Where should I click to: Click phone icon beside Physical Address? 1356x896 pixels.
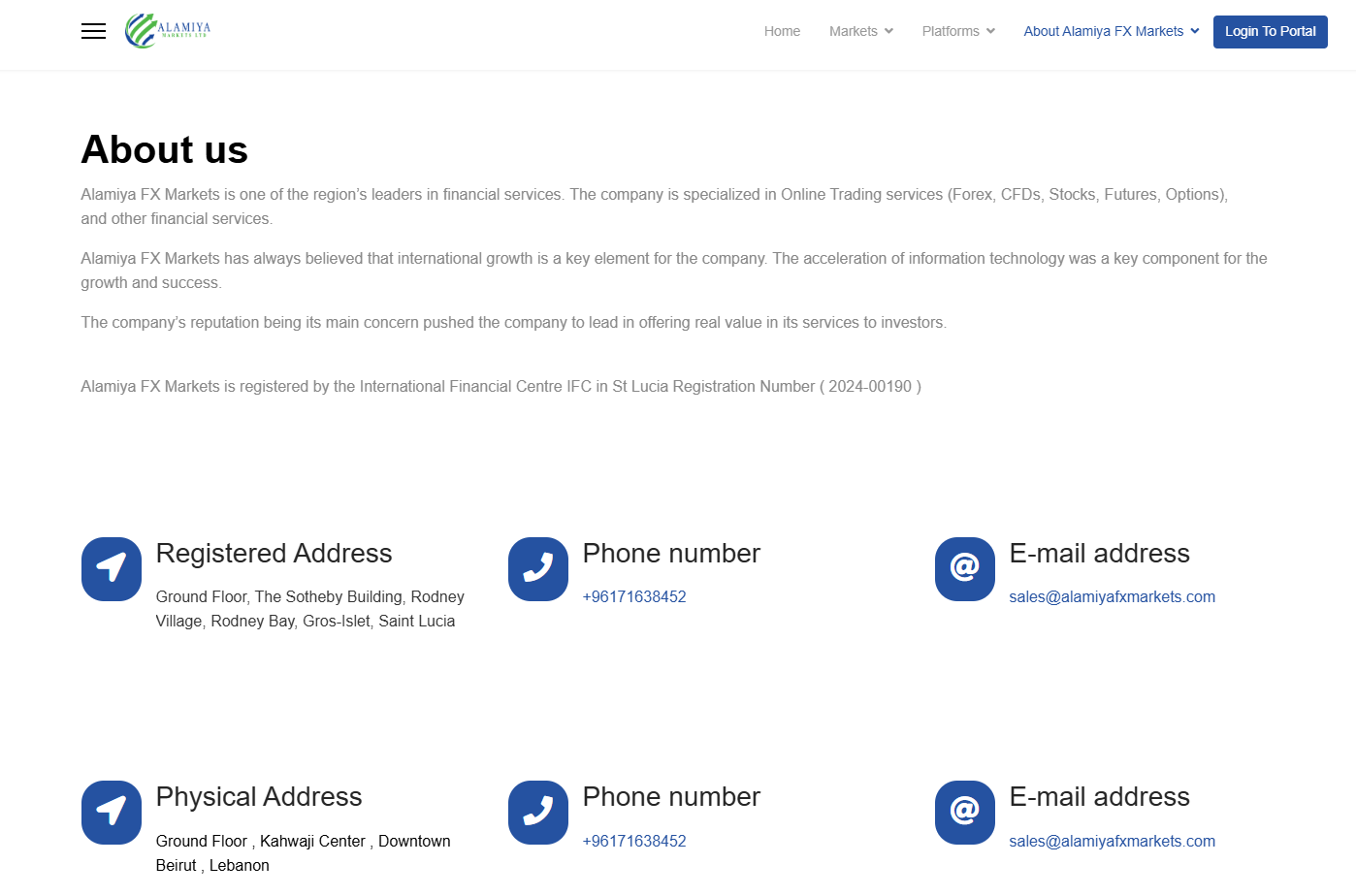coord(538,813)
